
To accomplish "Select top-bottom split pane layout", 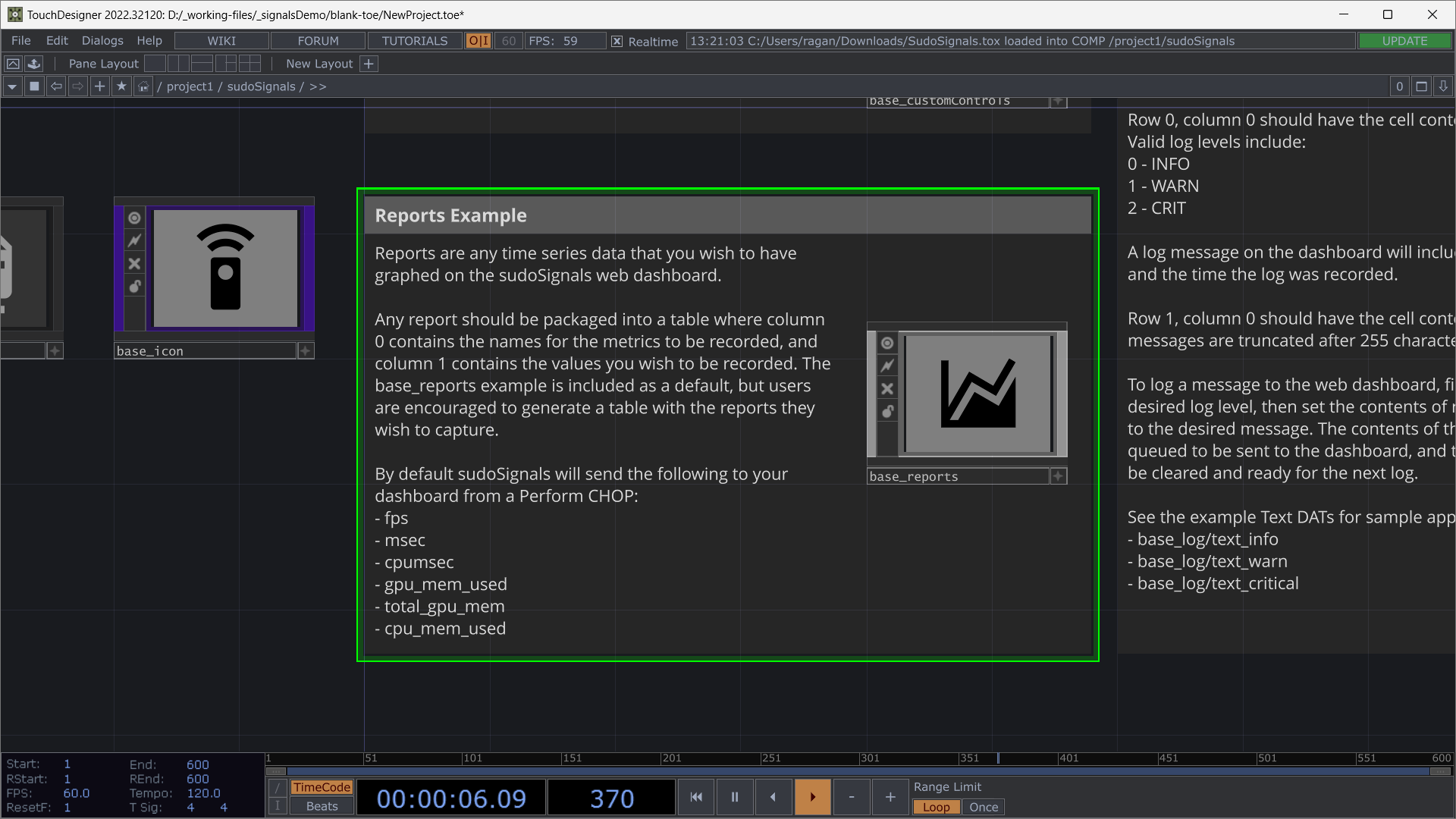I will pos(202,64).
